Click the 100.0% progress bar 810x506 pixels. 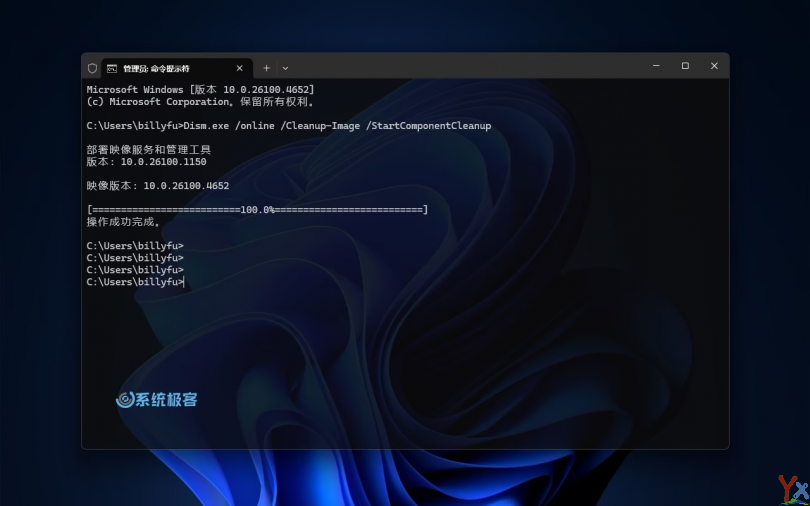tap(257, 210)
